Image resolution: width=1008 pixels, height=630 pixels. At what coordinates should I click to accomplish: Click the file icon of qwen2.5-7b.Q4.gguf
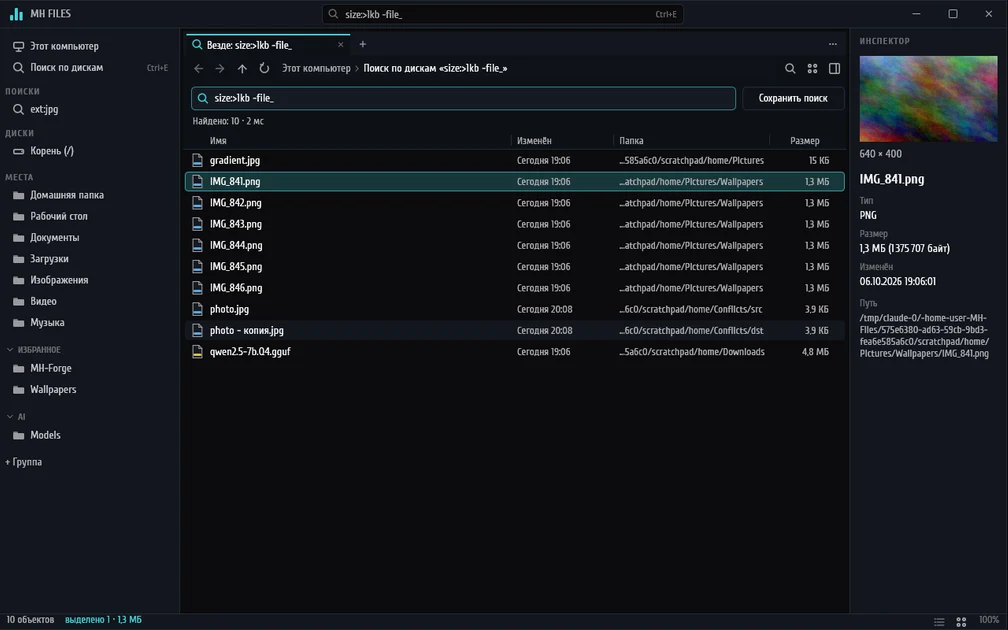click(x=197, y=352)
